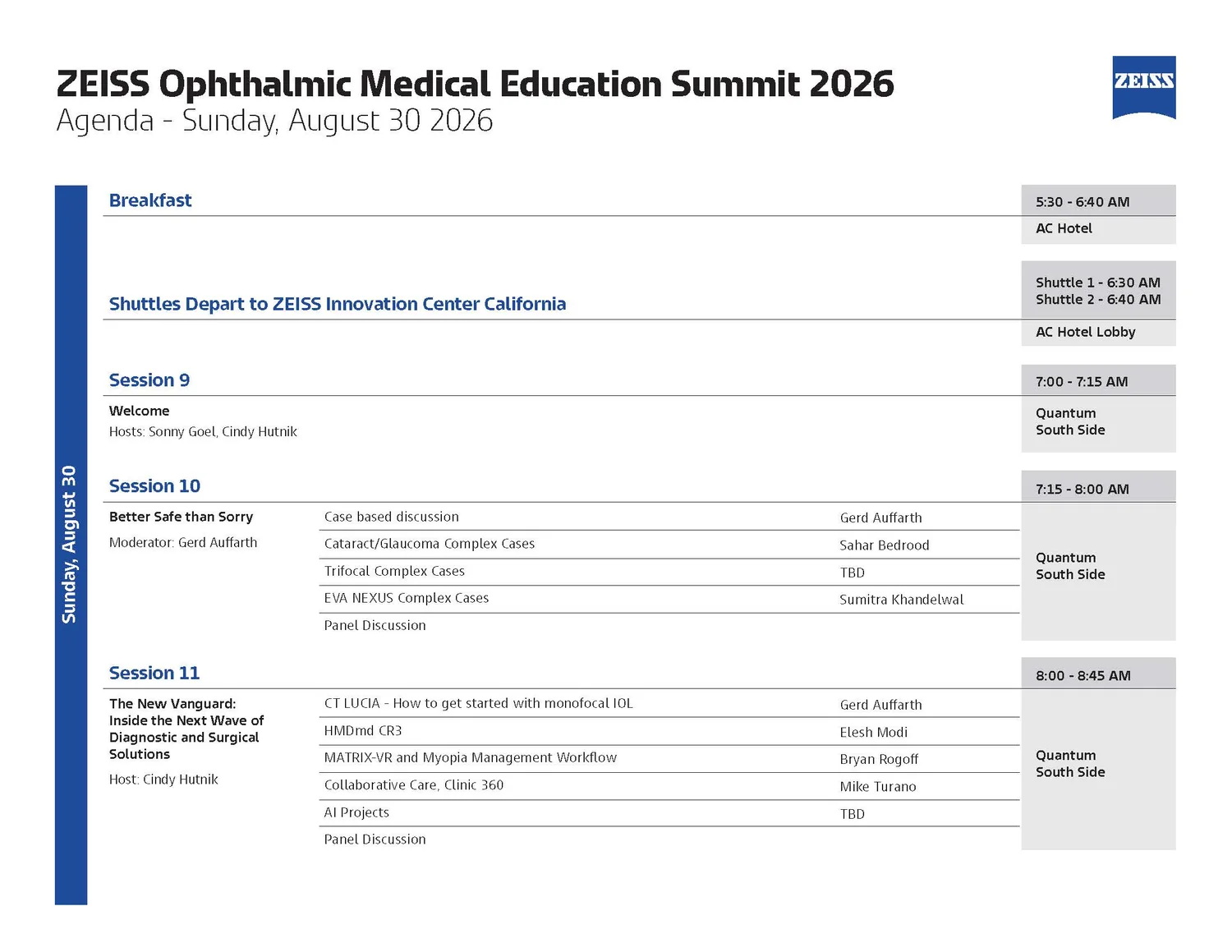Click Gerd Auffarth beside Case based discussion
This screenshot has height=952, width=1232.
click(x=880, y=518)
